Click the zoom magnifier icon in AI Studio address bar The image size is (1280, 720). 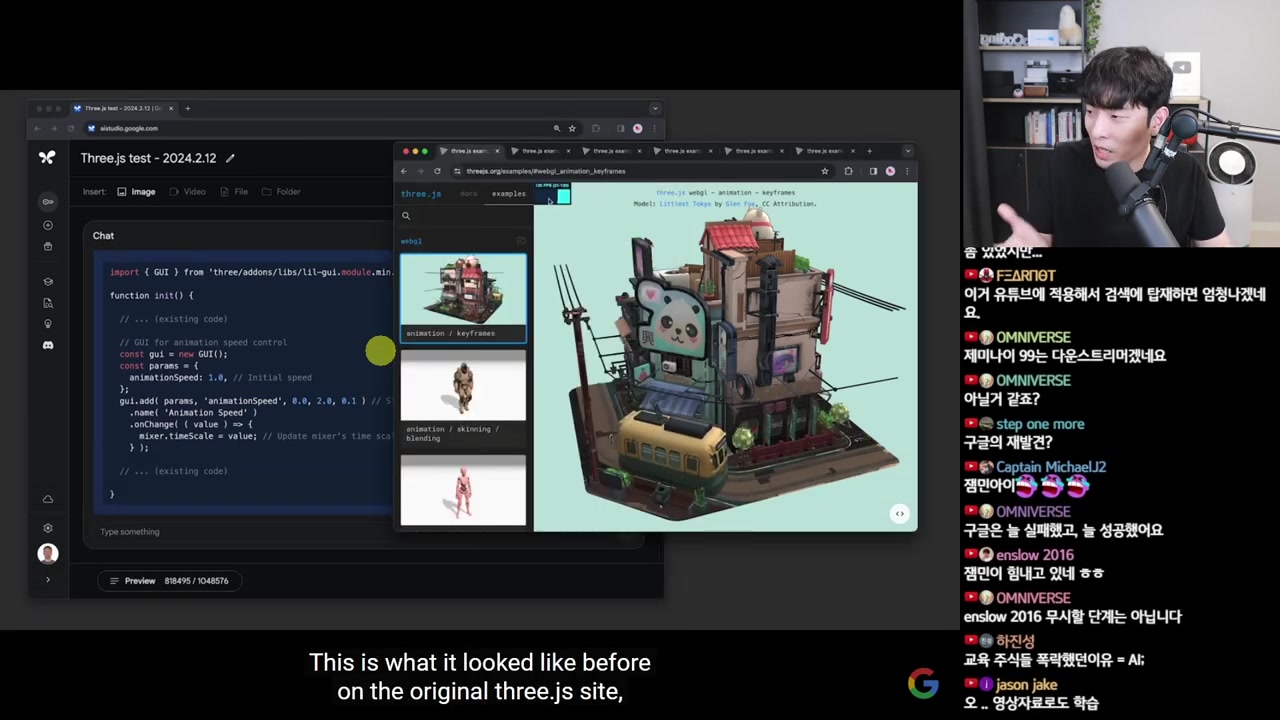click(x=557, y=128)
